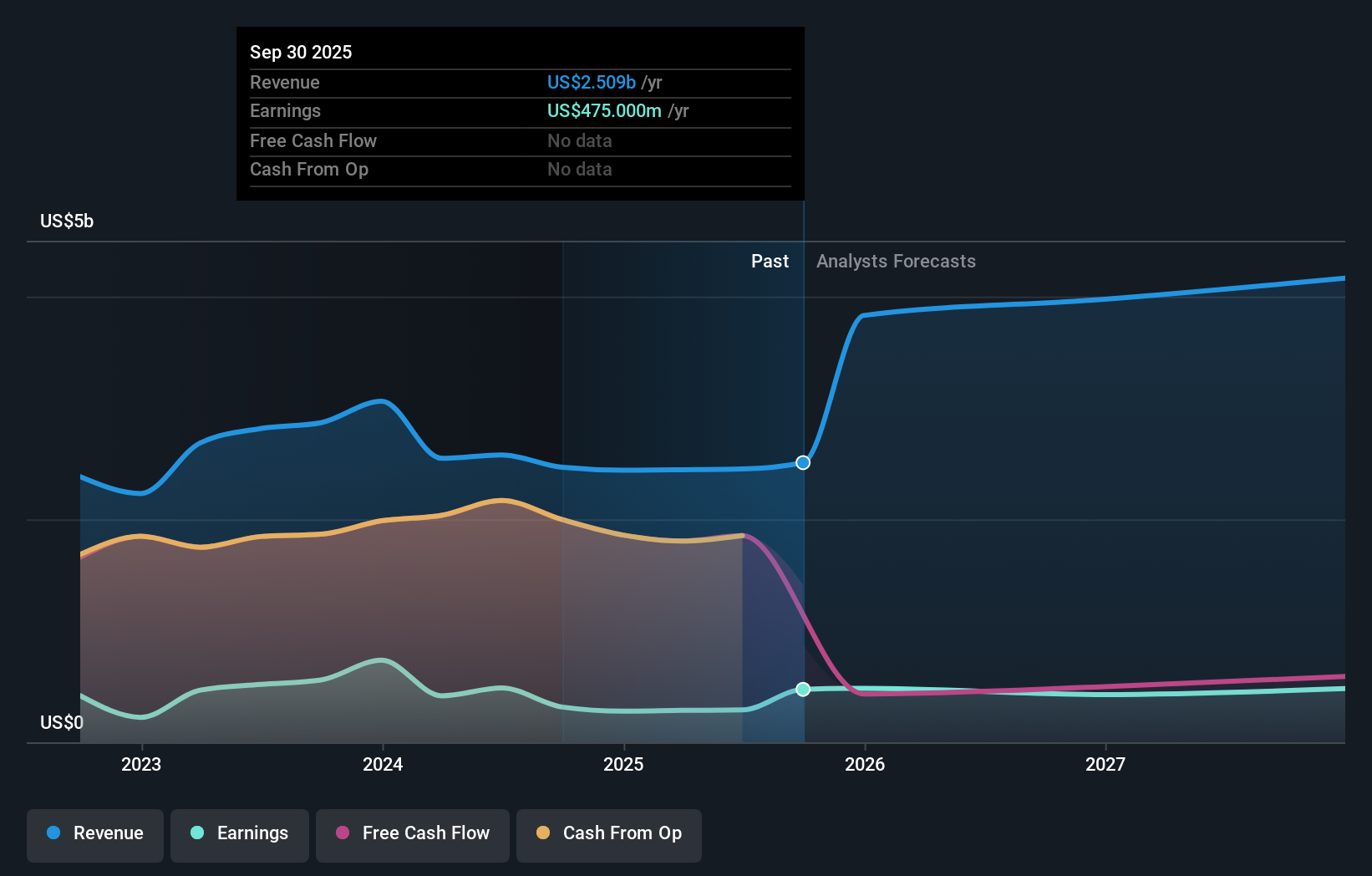Click the Sep 30 2025 tooltip date

click(x=301, y=52)
